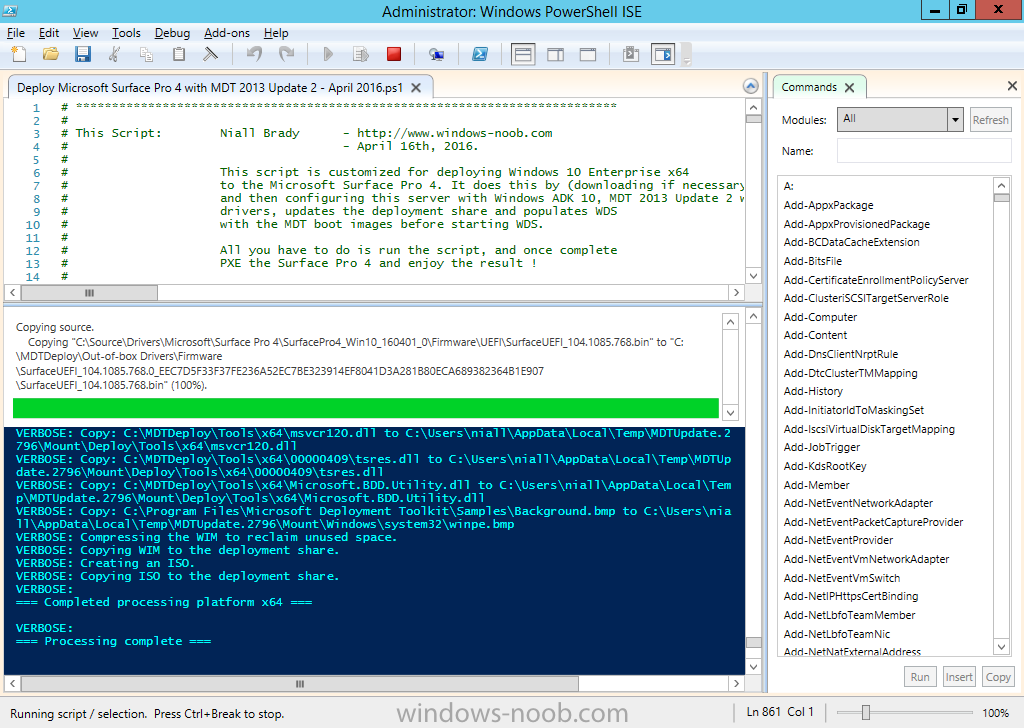
Task: Open the File menu
Action: pos(16,33)
